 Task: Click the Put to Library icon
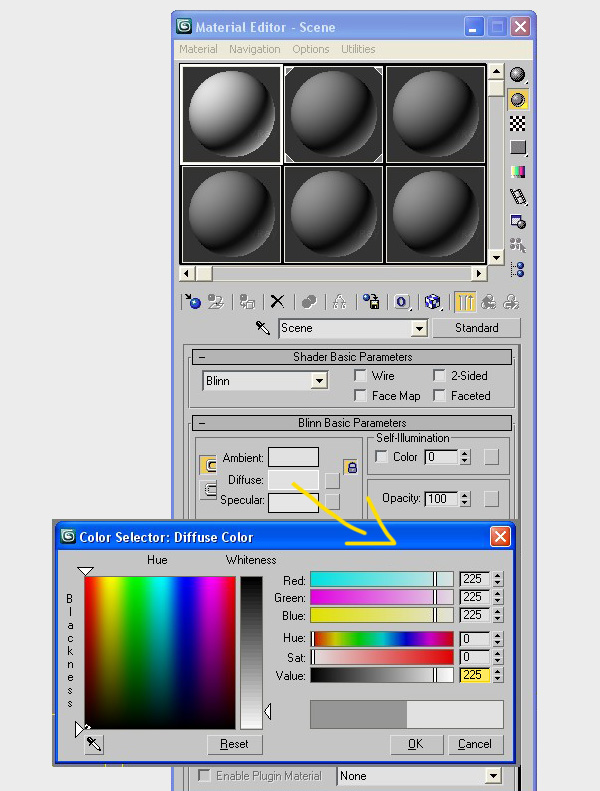tap(371, 301)
